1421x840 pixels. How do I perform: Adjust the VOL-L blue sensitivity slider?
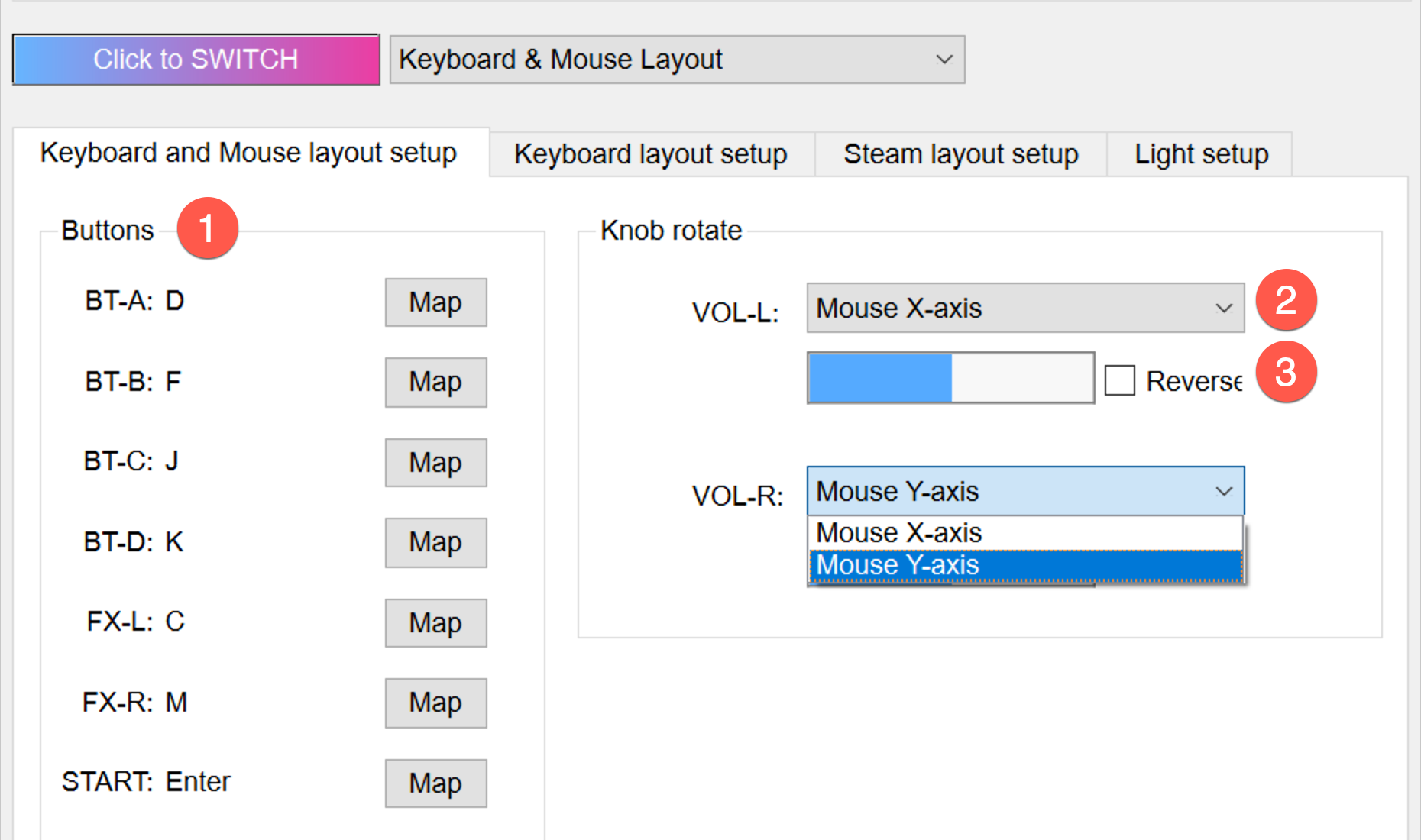tap(950, 378)
